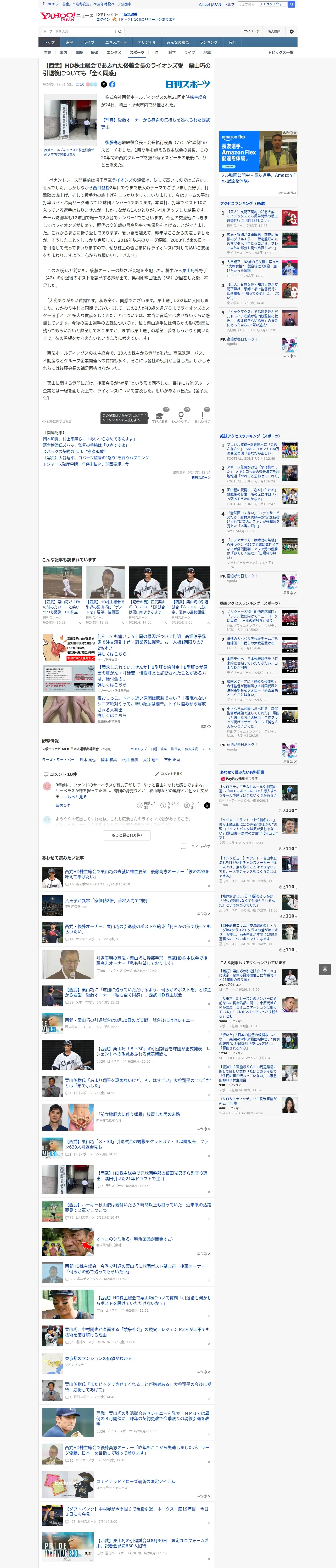Click the search magnifier in keyword box
This screenshot has height=1568, width=336.
pos(120,32)
